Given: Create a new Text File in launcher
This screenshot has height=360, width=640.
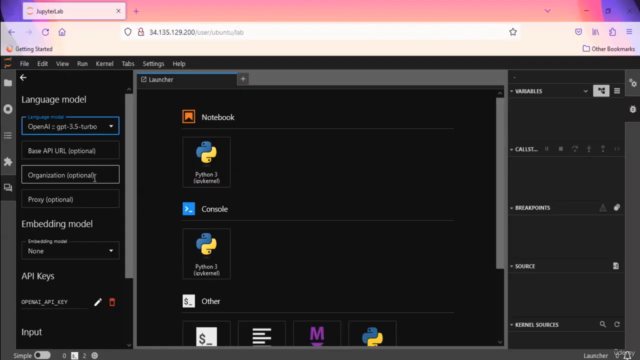Looking at the screenshot, I should coord(262,334).
